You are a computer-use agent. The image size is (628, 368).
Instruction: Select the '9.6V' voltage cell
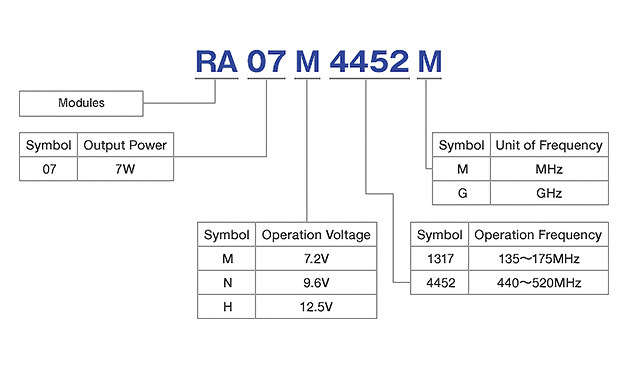pos(316,282)
